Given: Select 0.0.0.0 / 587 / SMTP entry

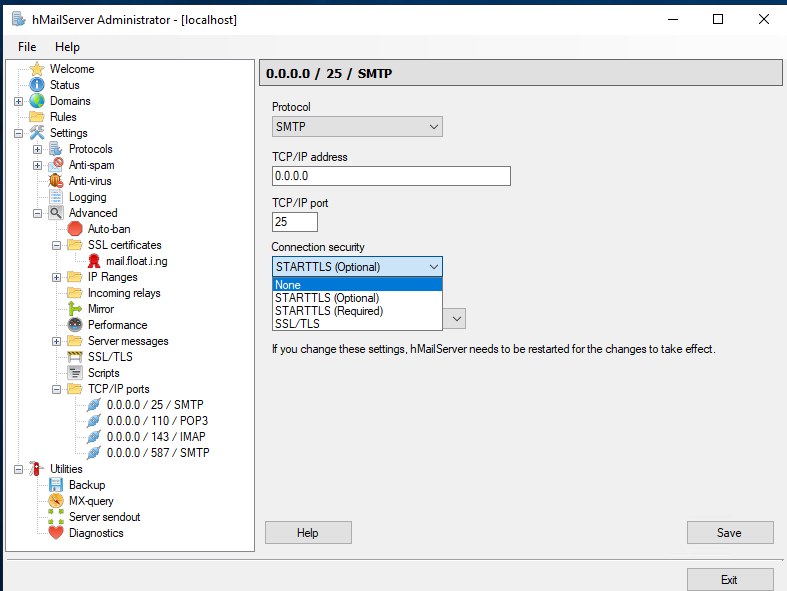Looking at the screenshot, I should tap(158, 453).
